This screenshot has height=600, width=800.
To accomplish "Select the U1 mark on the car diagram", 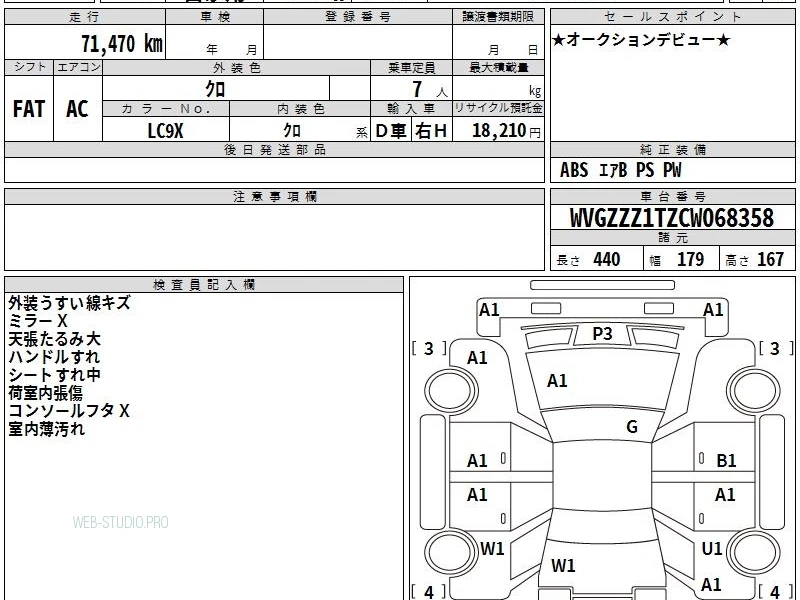I will pyautogui.click(x=712, y=548).
